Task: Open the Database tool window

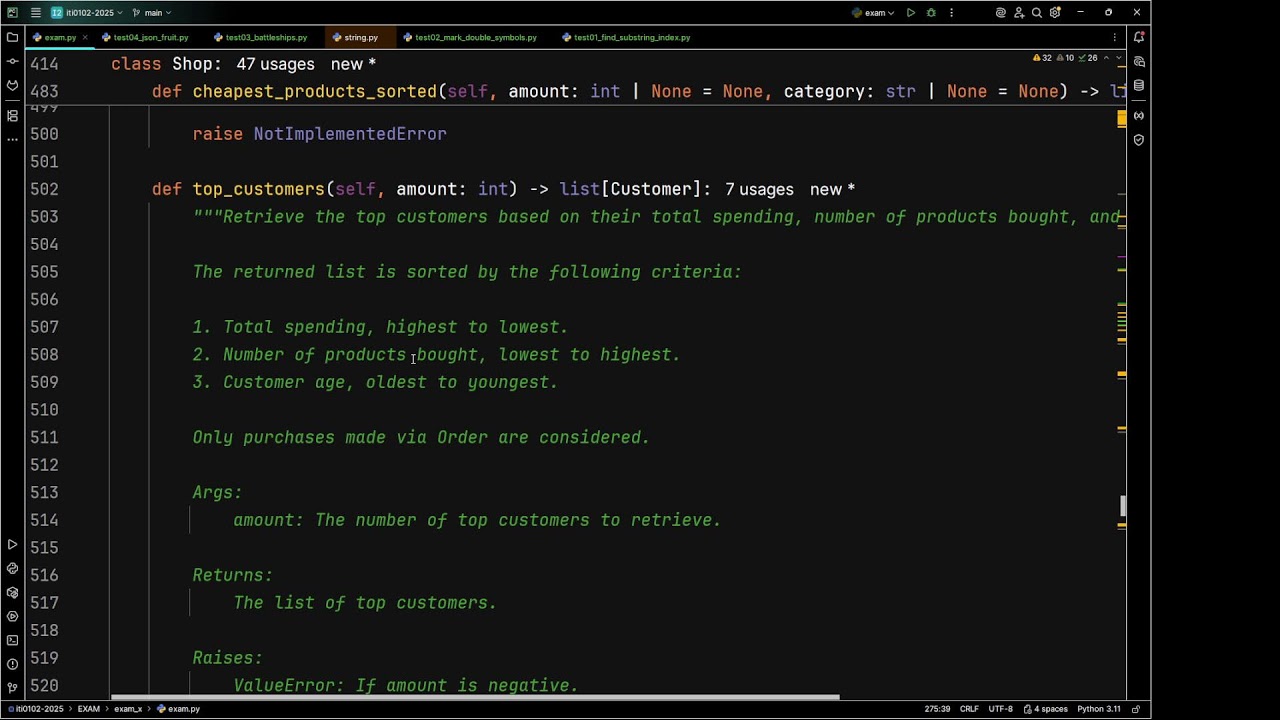Action: 1139,86
